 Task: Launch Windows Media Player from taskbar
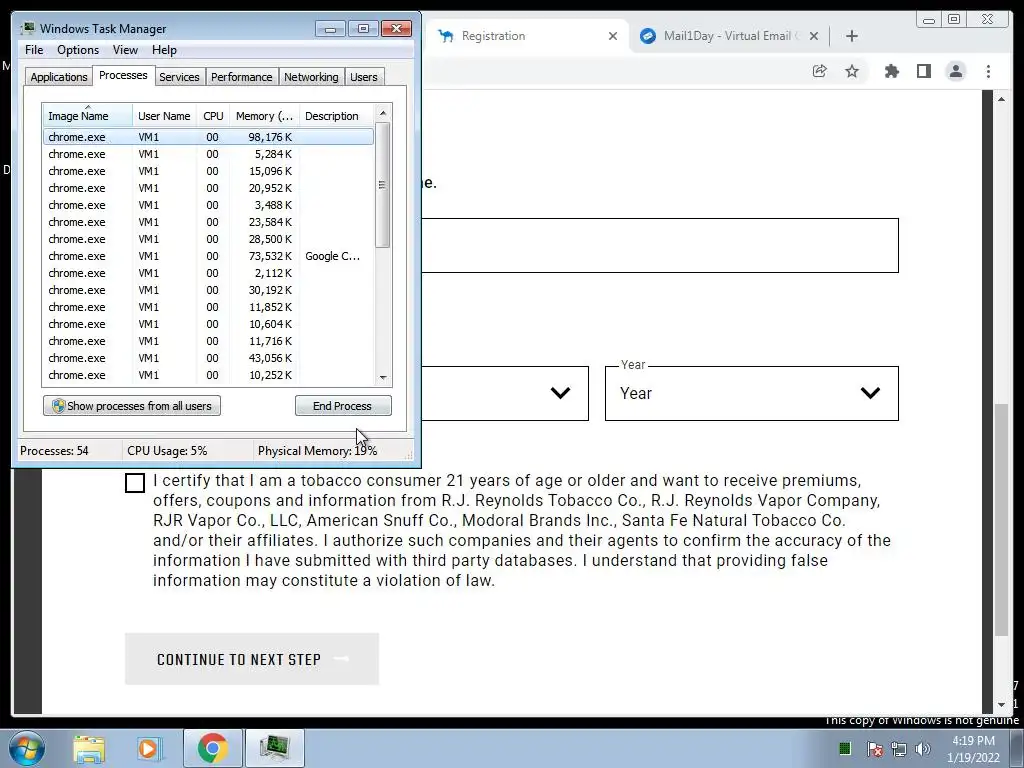pyautogui.click(x=150, y=748)
